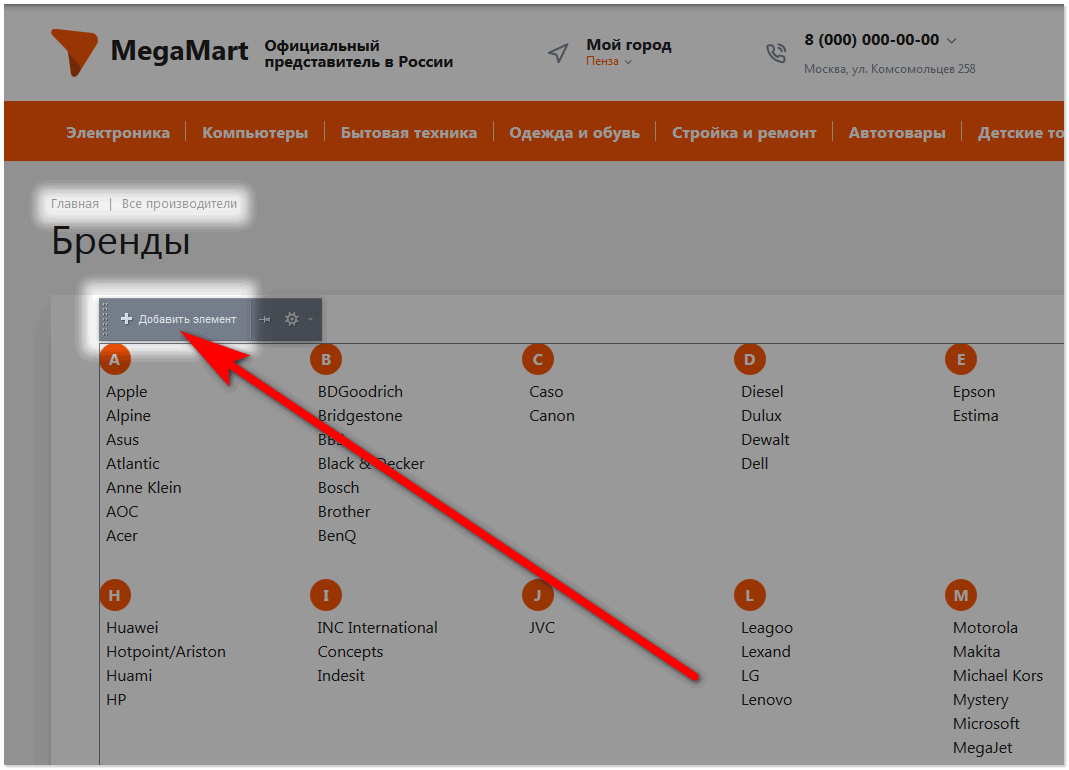Go to Главная breadcrumb link
Image resolution: width=1069 pixels, height=770 pixels.
pos(74,203)
